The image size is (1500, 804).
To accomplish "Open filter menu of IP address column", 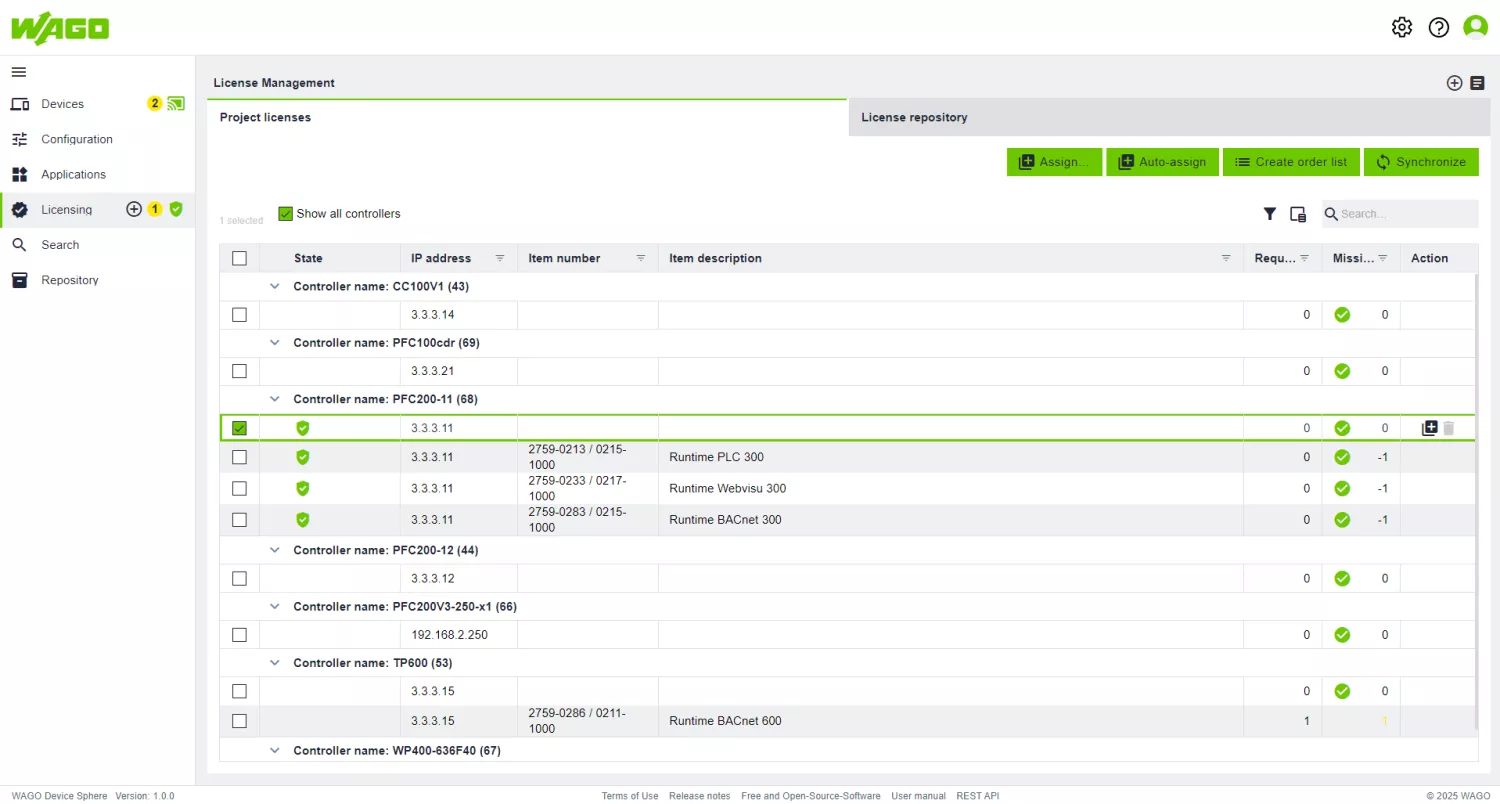I will [500, 258].
